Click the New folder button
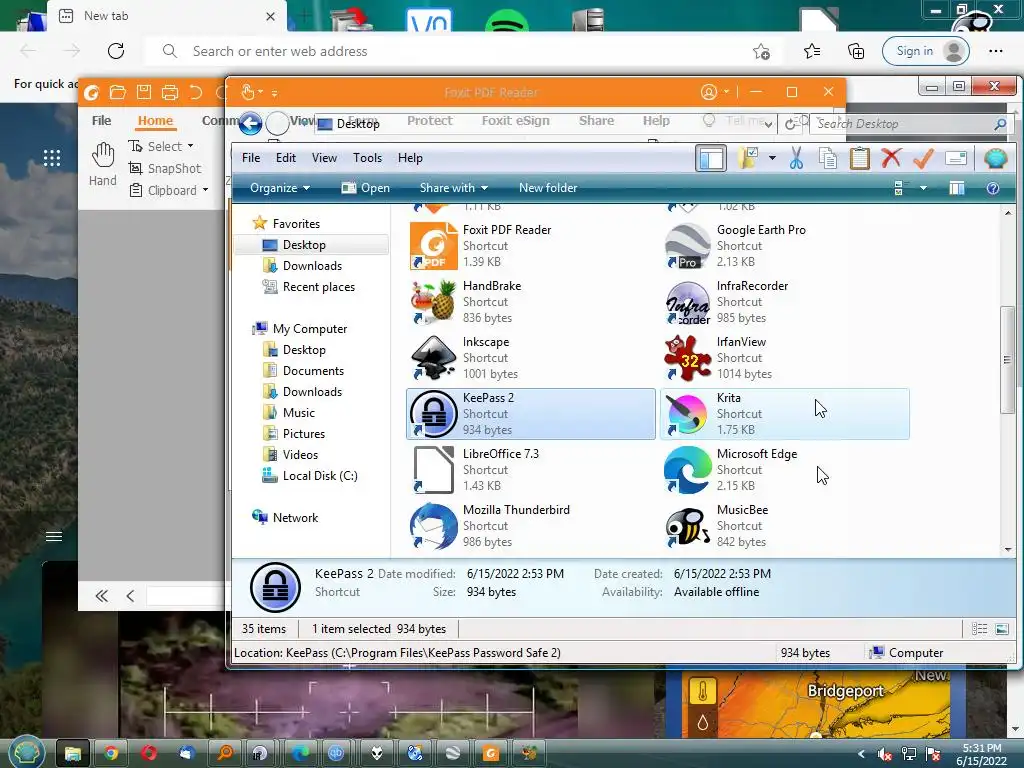Screen dimensions: 1024x768 point(548,188)
